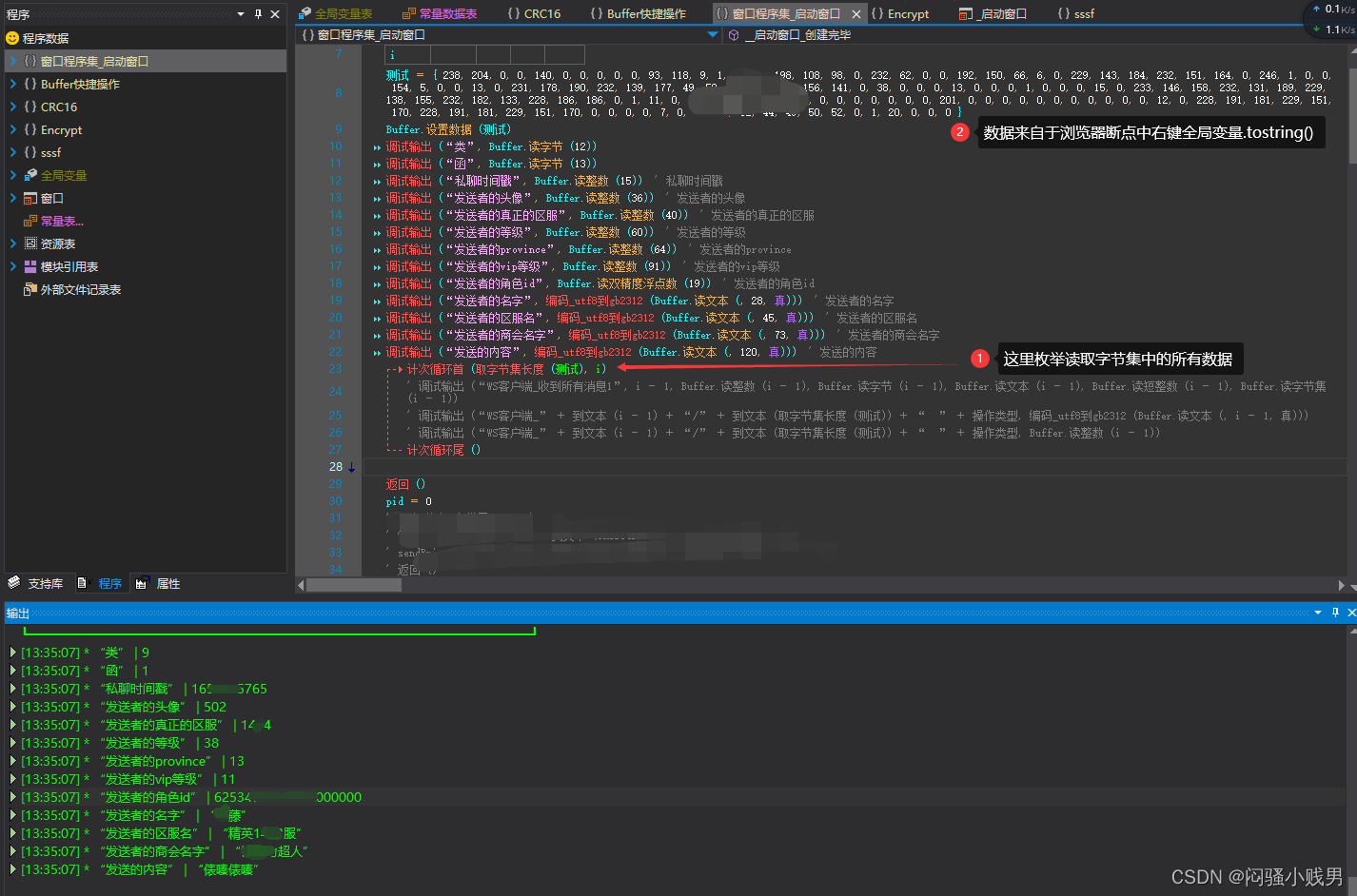Open 输出 panel dropdown menu

pos(1318,613)
